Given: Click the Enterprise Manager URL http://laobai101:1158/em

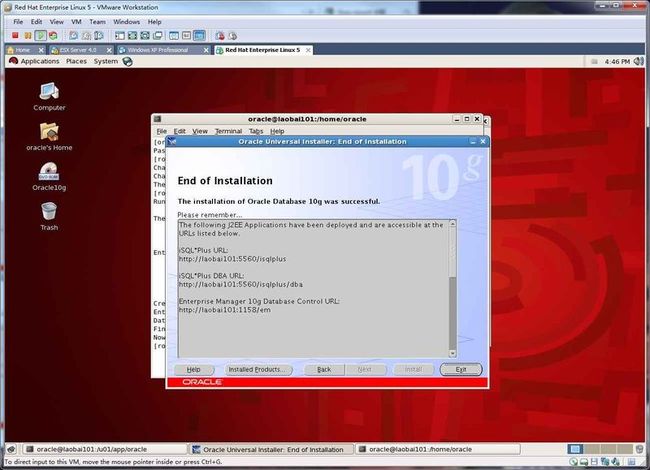Looking at the screenshot, I should [x=225, y=310].
